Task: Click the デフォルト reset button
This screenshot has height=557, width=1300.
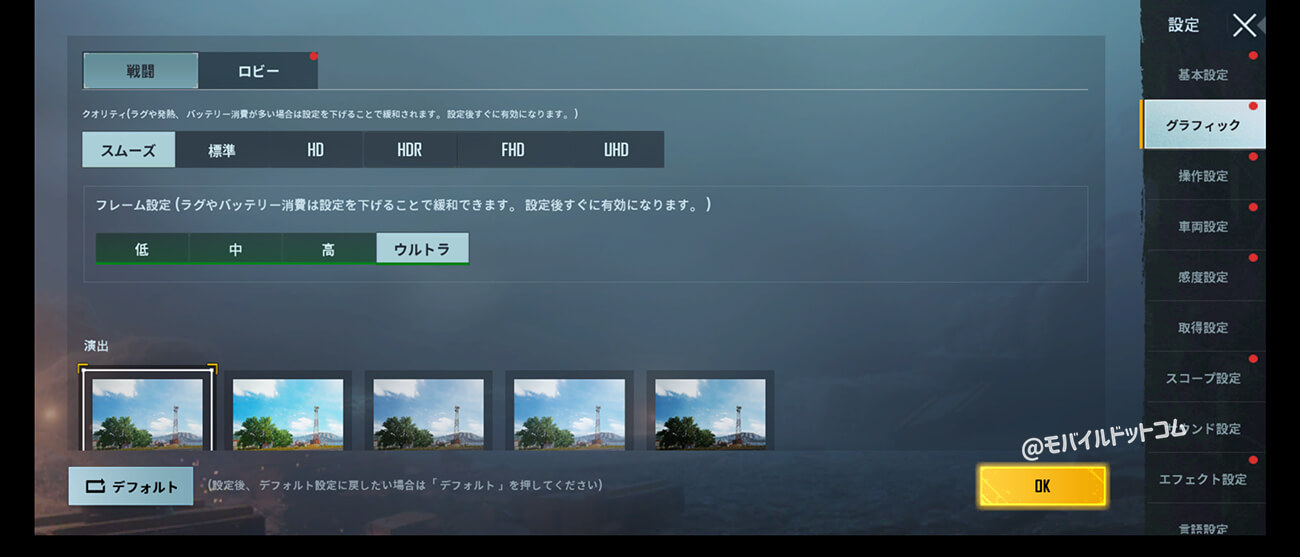Action: coord(131,487)
